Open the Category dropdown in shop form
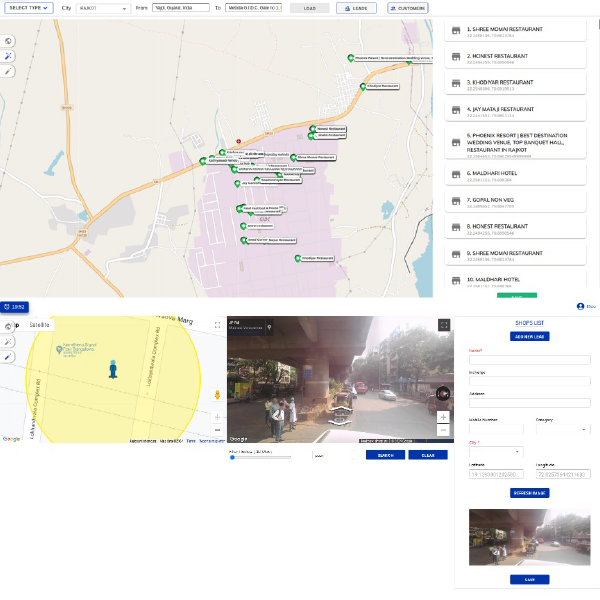 562,429
